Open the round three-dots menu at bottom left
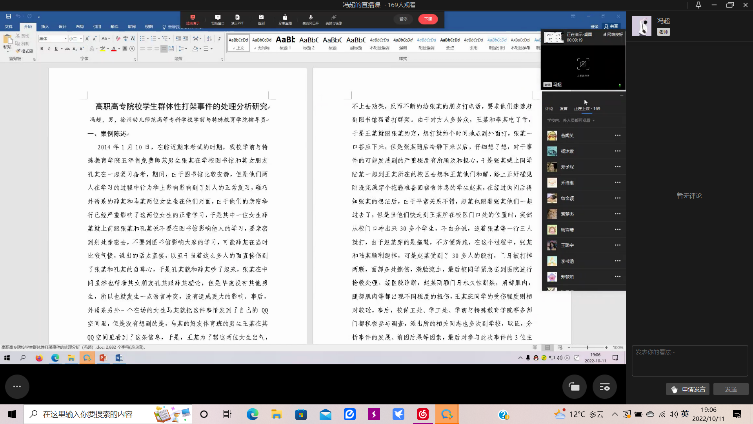 (16, 385)
